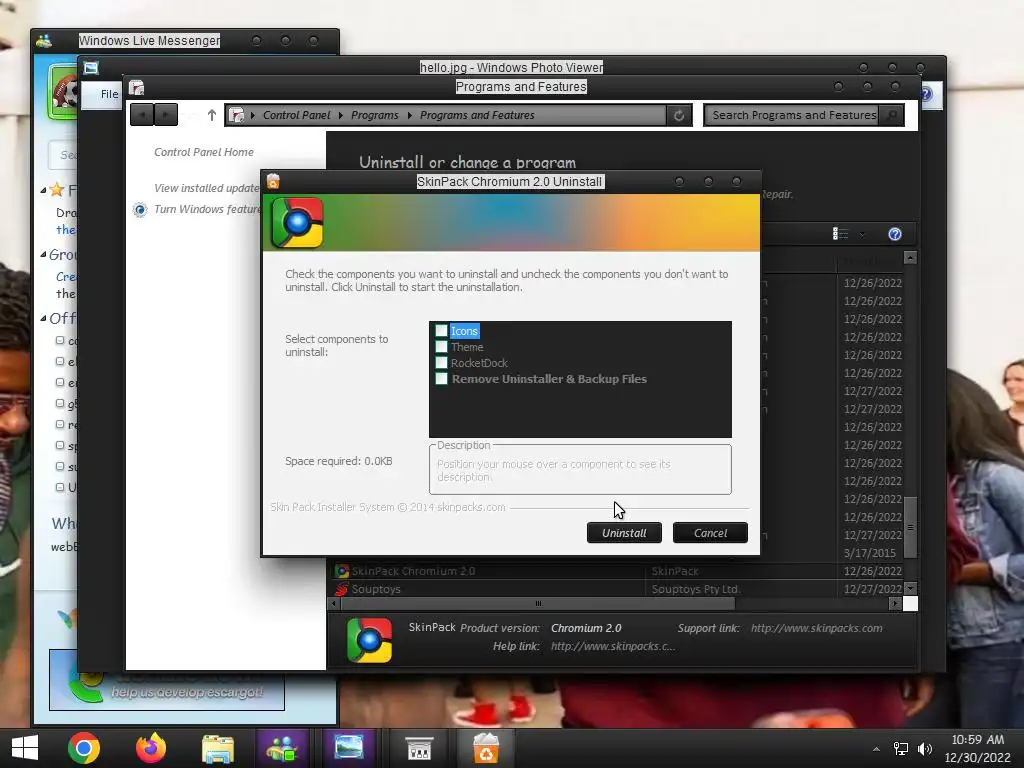Click the change view list icon
Image resolution: width=1024 pixels, height=768 pixels.
(840, 234)
